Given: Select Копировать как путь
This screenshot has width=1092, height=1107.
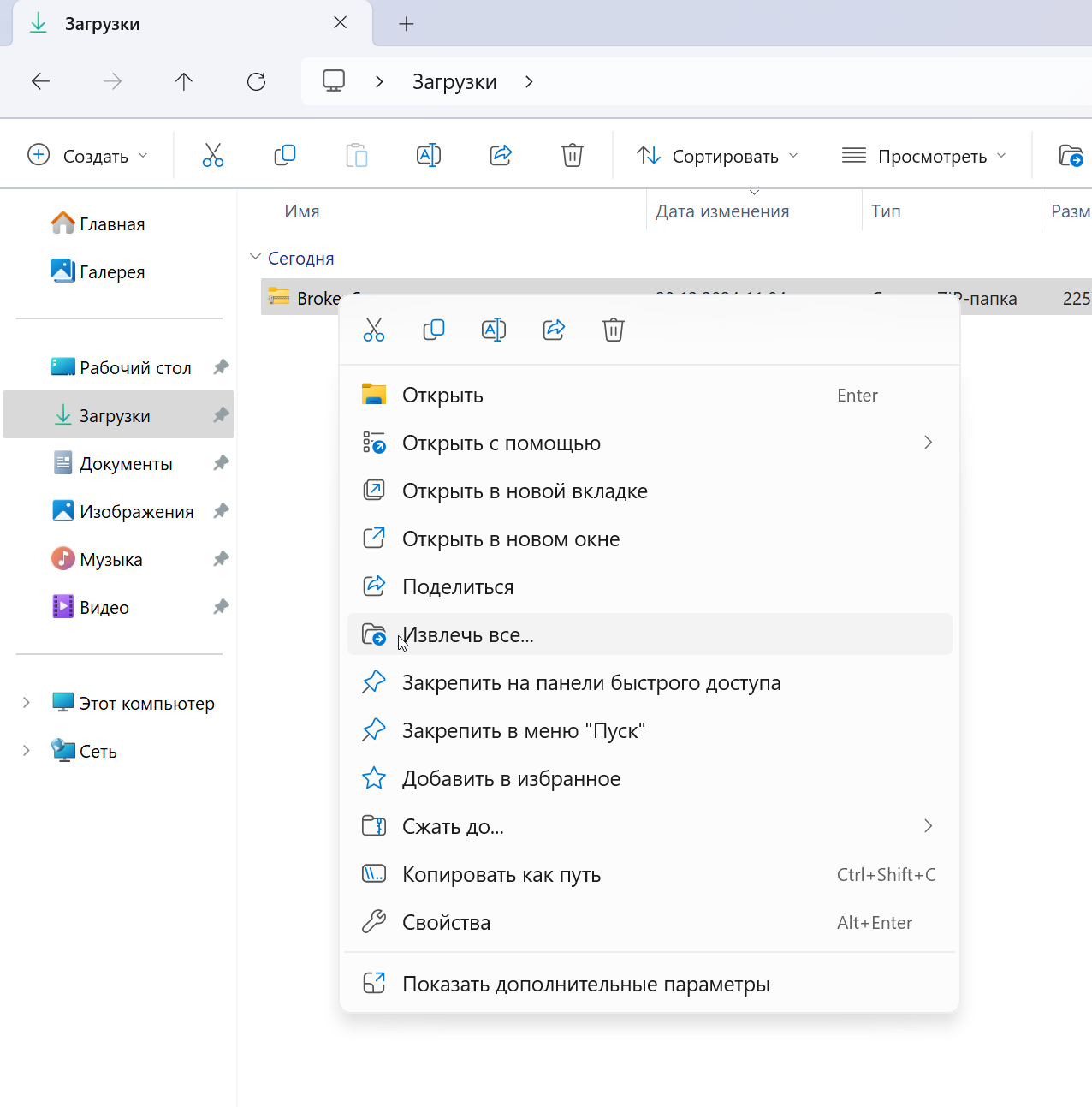Looking at the screenshot, I should [x=650, y=874].
